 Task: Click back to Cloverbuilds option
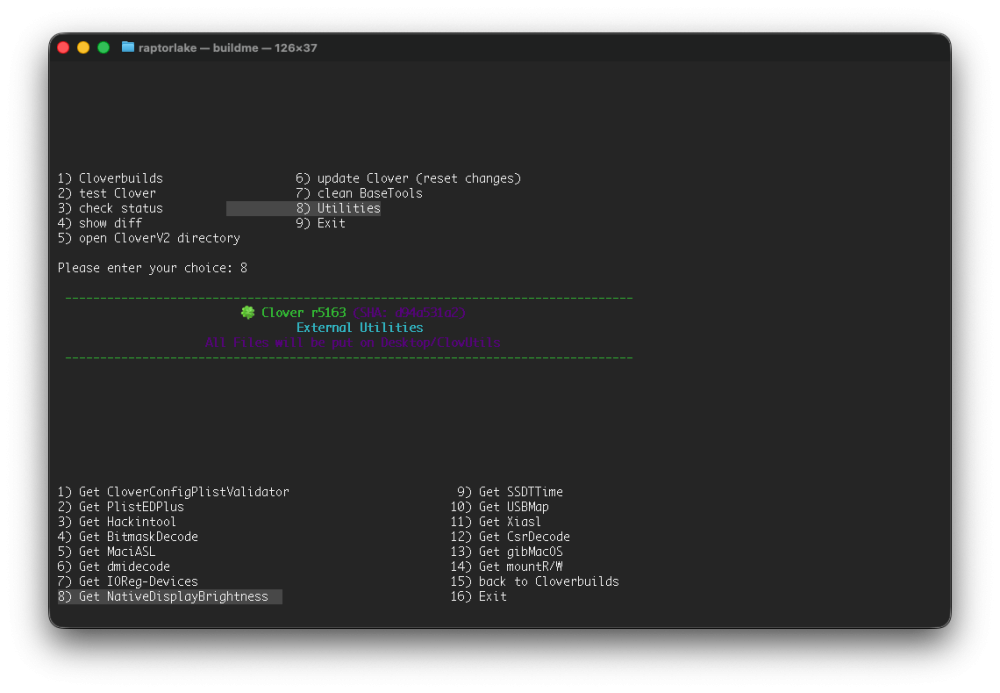click(x=534, y=582)
